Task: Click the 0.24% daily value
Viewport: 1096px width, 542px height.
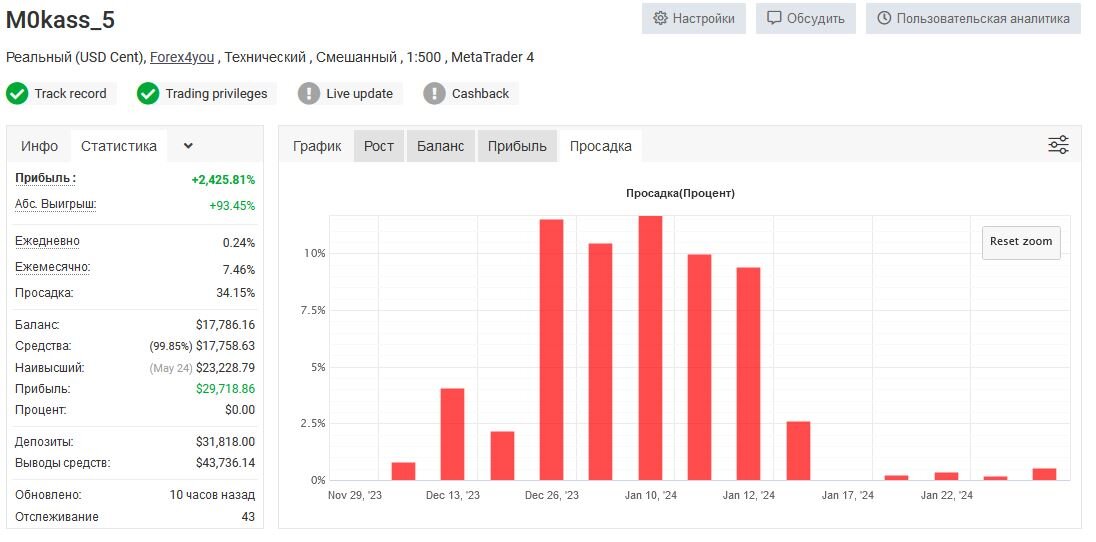Action: pyautogui.click(x=238, y=243)
